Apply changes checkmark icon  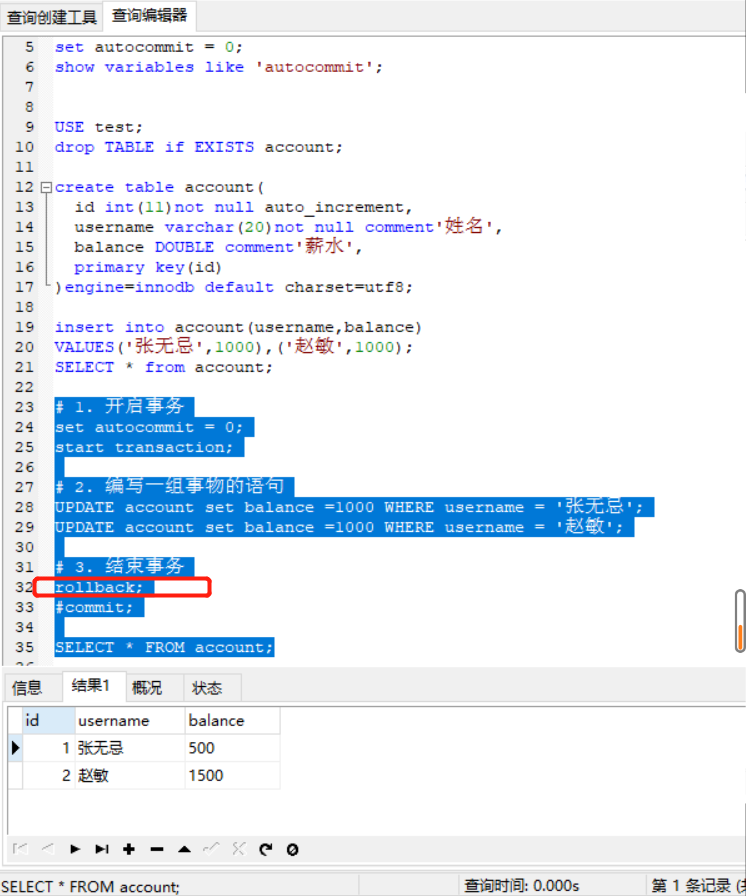pos(211,849)
